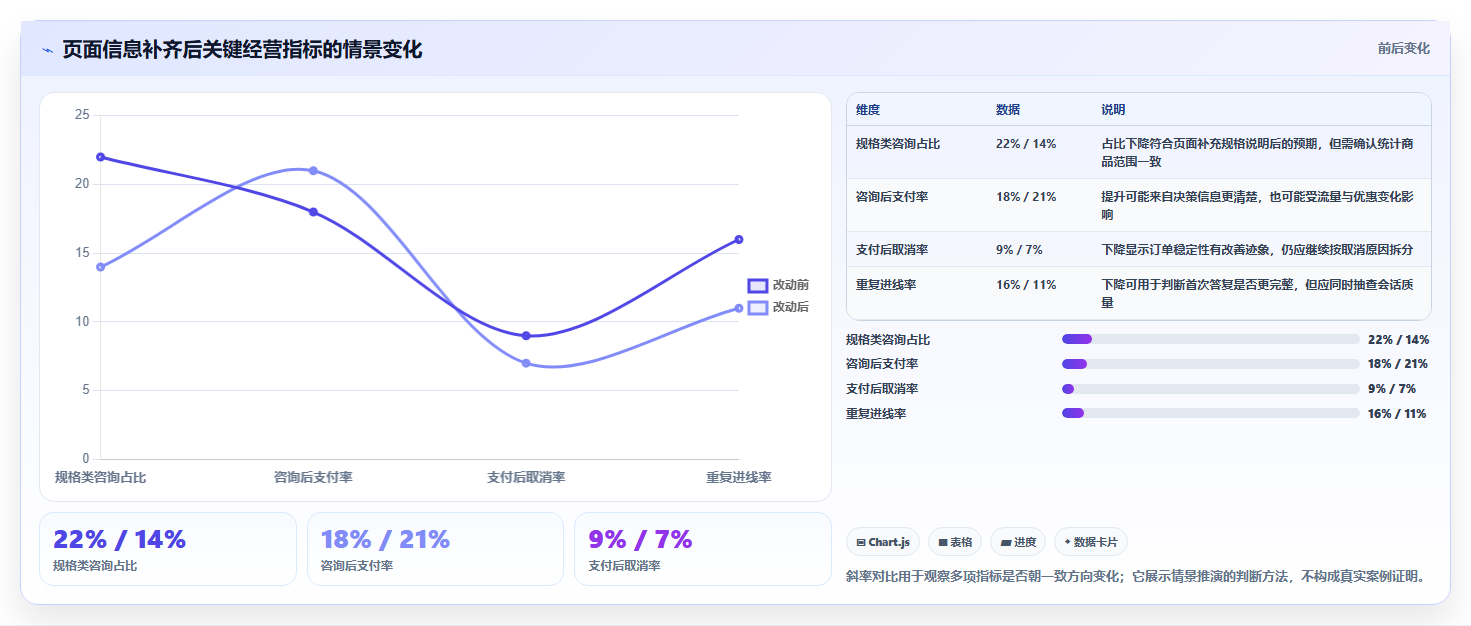Click the 规格类咨询占比 progress bar

pyautogui.click(x=1210, y=339)
